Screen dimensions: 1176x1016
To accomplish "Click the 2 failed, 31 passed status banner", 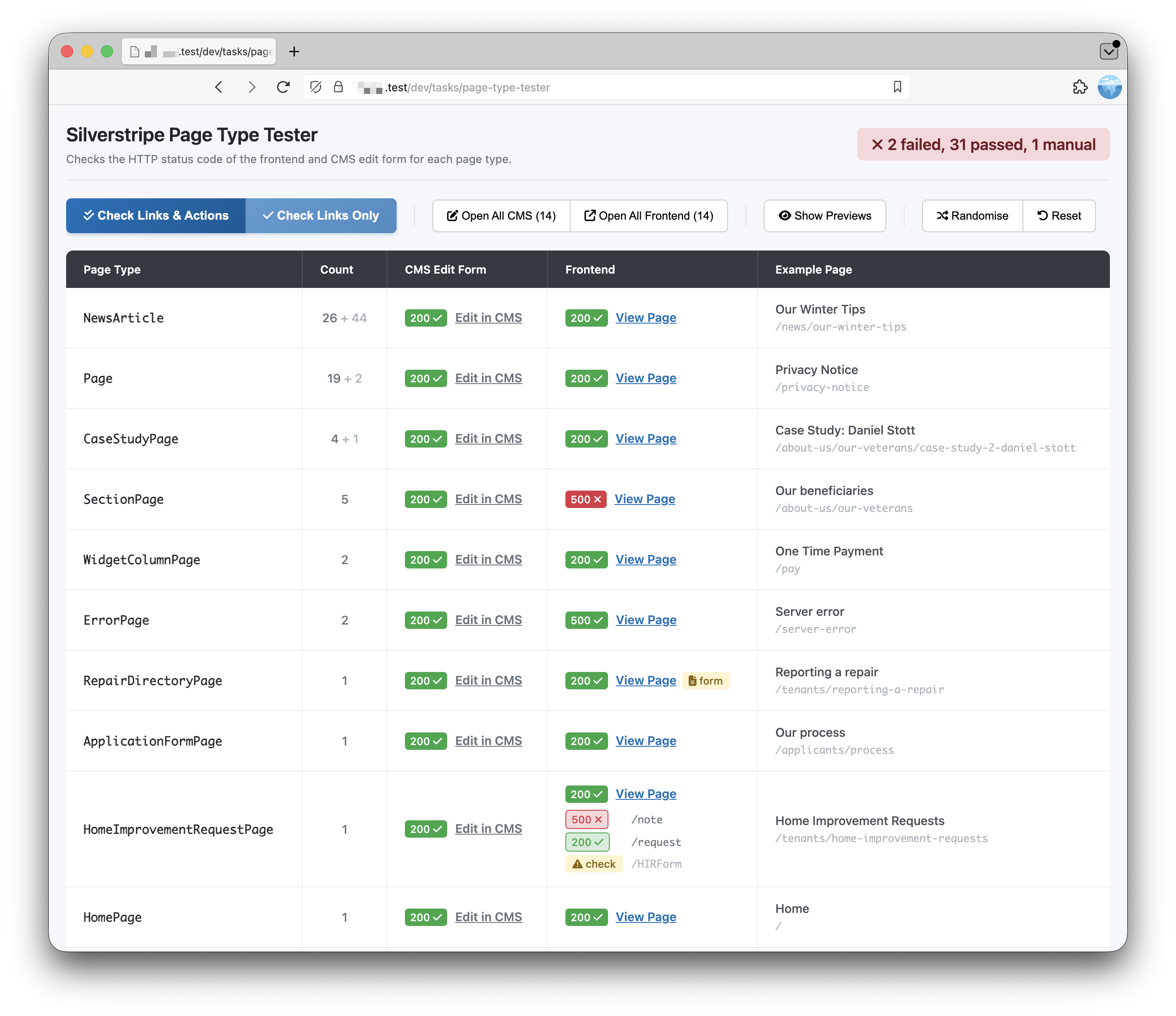I will pos(983,144).
